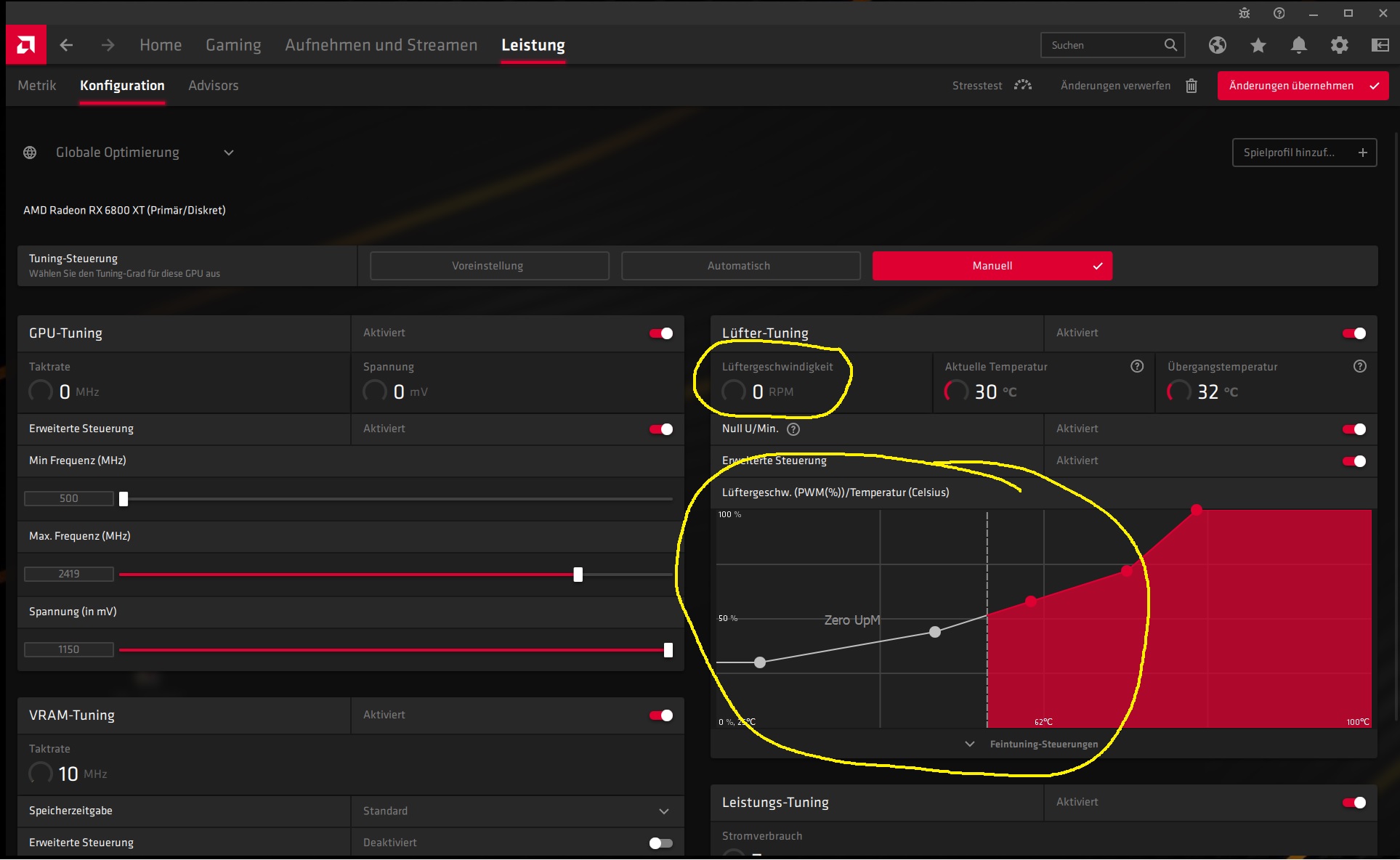
Task: Expand Feintuning-Steuerungen section
Action: pyautogui.click(x=1043, y=745)
